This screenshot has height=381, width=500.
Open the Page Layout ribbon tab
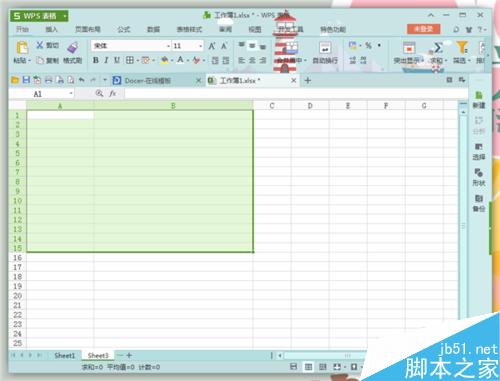click(x=88, y=29)
